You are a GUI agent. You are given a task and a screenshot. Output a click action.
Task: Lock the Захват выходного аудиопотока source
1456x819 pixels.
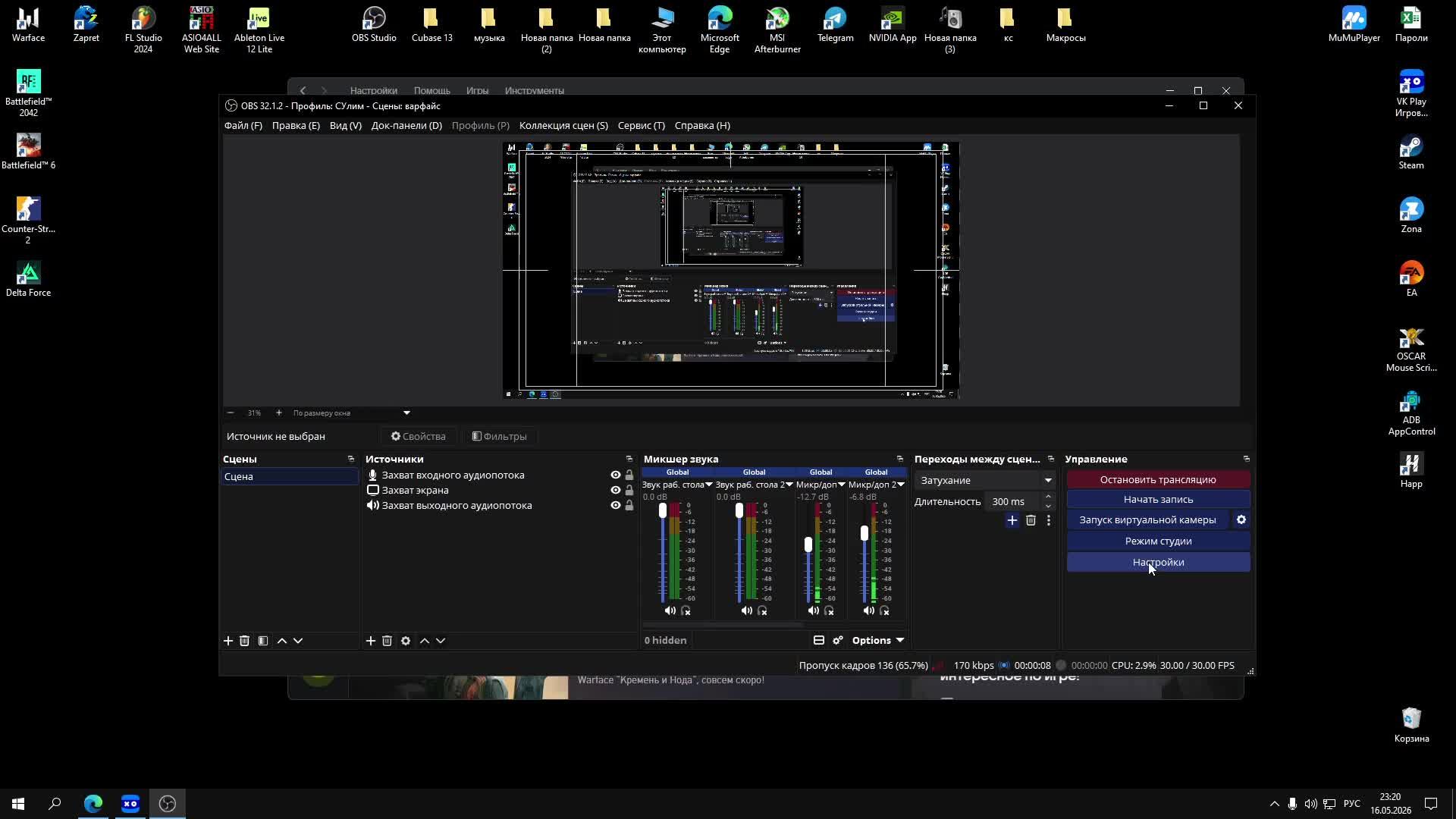tap(629, 506)
